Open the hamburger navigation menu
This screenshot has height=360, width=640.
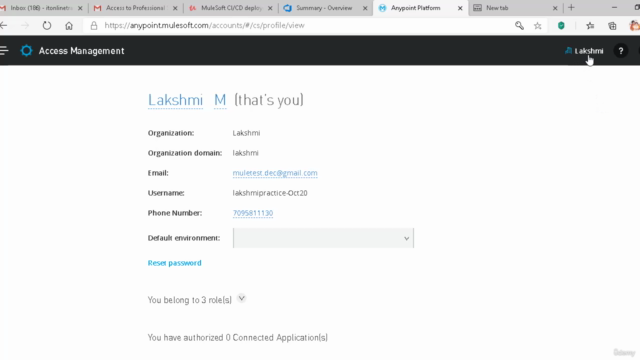[x=4, y=51]
